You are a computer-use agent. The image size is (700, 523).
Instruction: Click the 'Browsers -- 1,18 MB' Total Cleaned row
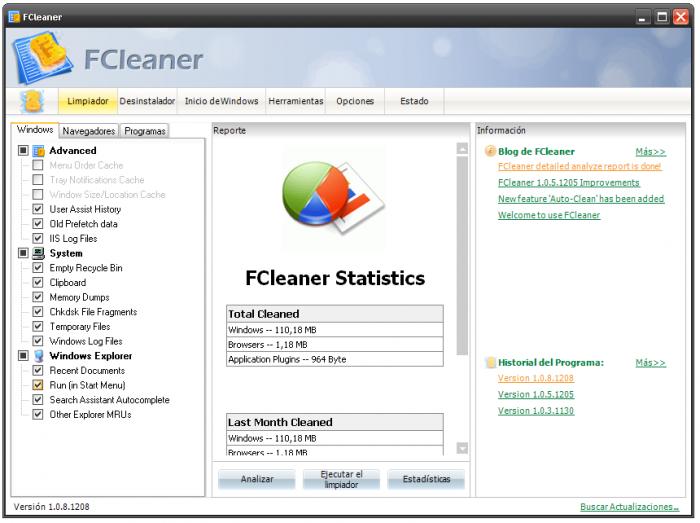coord(335,345)
